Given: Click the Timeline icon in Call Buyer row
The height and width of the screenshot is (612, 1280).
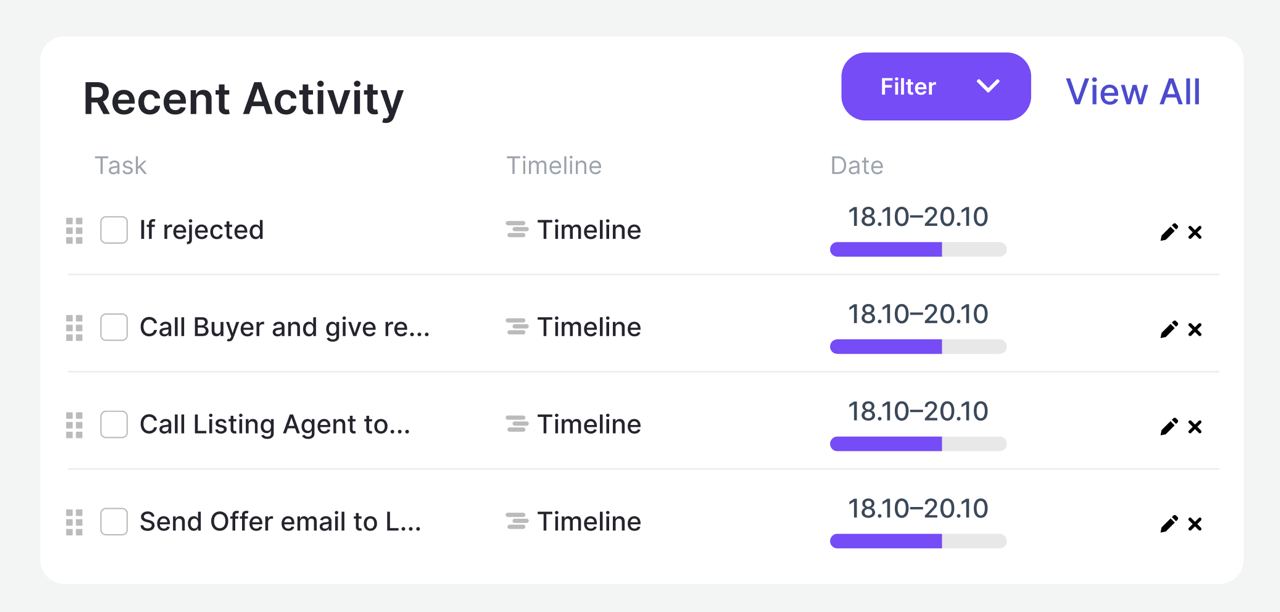Looking at the screenshot, I should 517,327.
